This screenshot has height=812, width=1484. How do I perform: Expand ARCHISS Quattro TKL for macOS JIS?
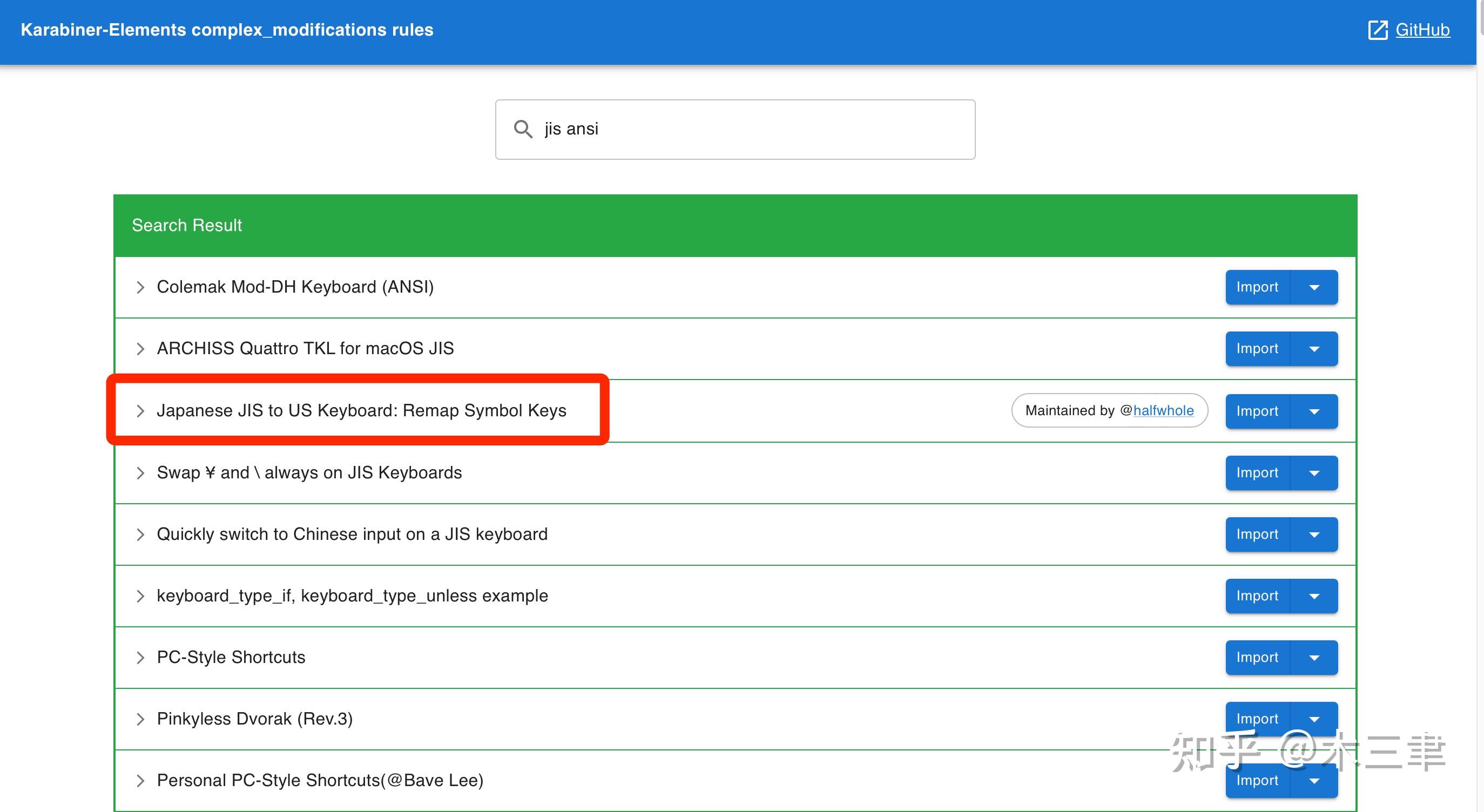pos(140,349)
